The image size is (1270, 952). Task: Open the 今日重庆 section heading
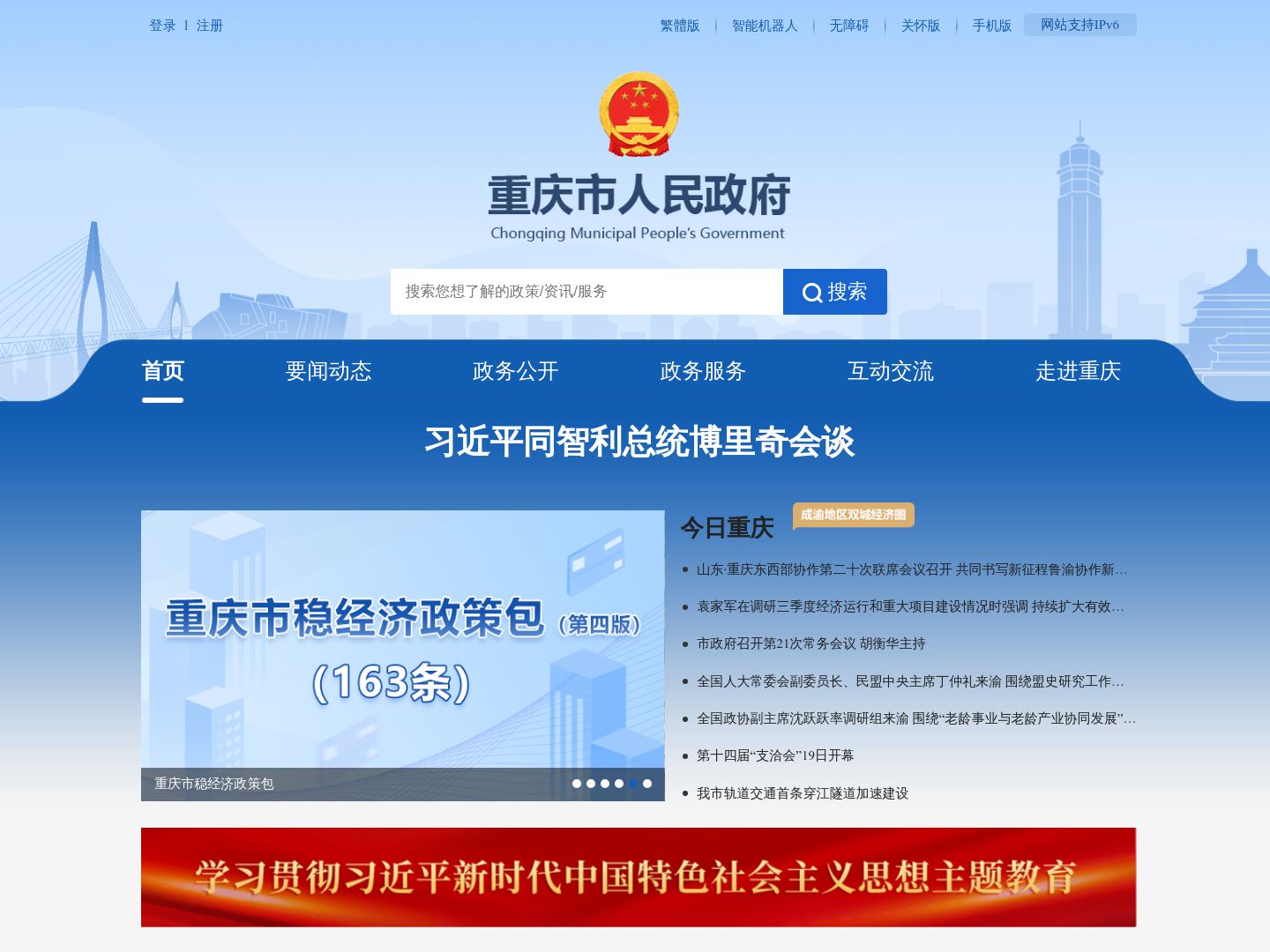coord(727,528)
